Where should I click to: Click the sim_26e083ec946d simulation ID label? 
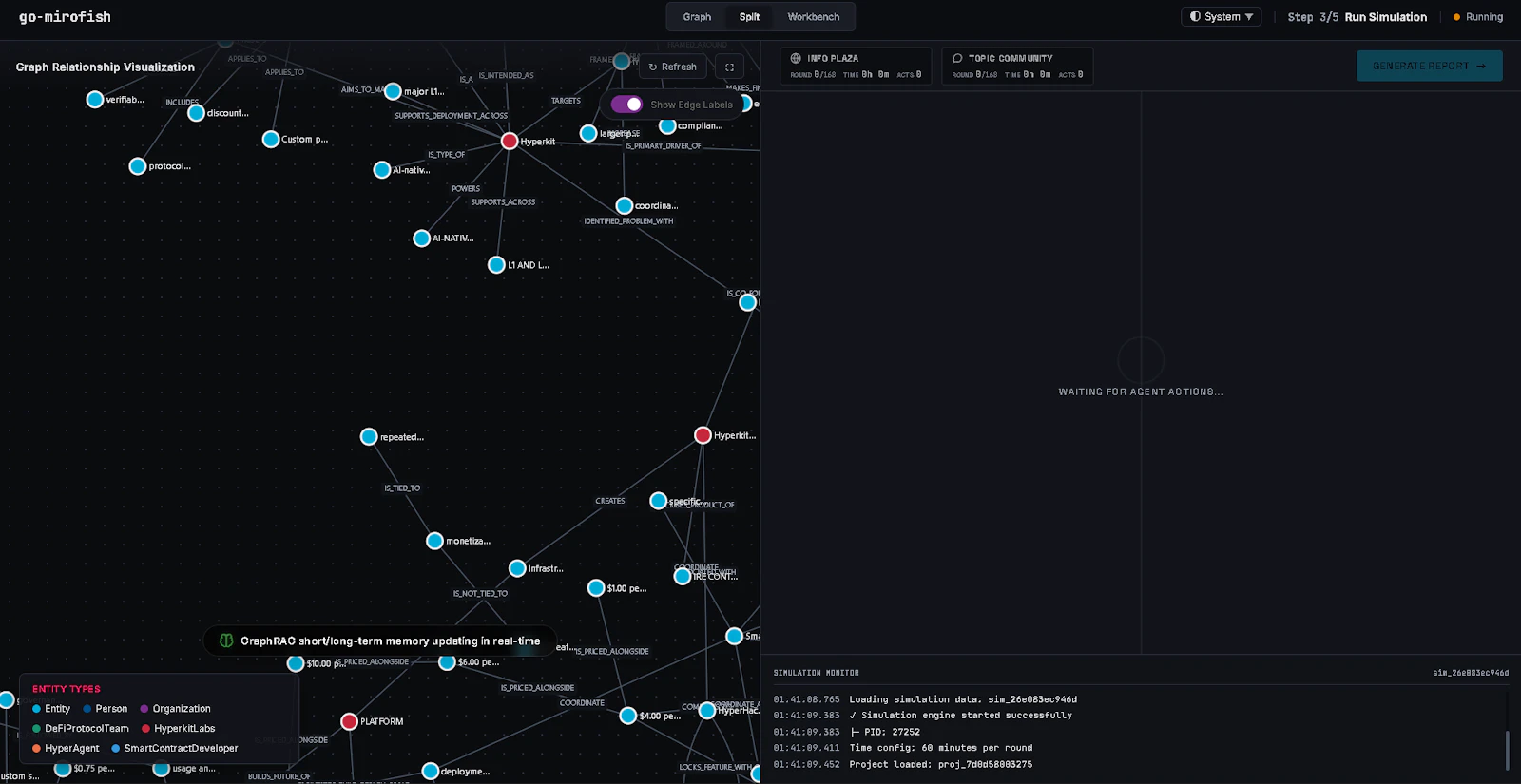tap(1471, 673)
